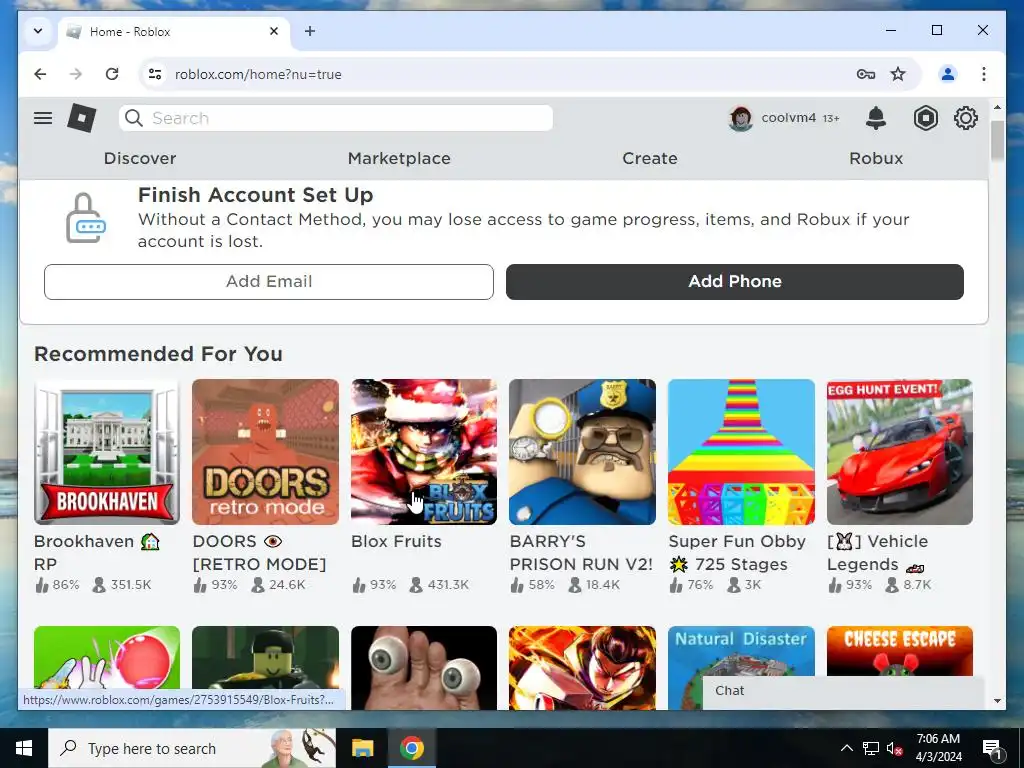Show hidden system tray icons
Screen dimensions: 1024x768
click(846, 748)
